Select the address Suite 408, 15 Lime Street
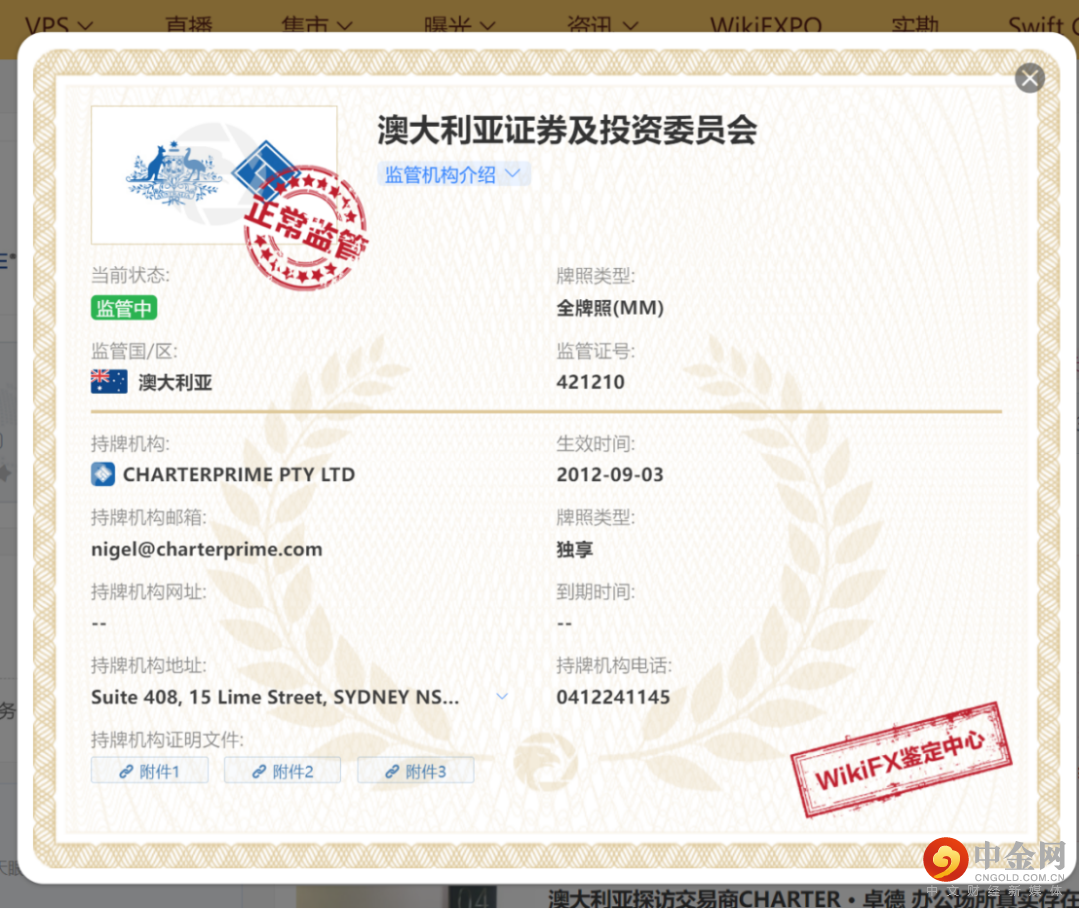Image resolution: width=1080 pixels, height=909 pixels. pos(275,697)
